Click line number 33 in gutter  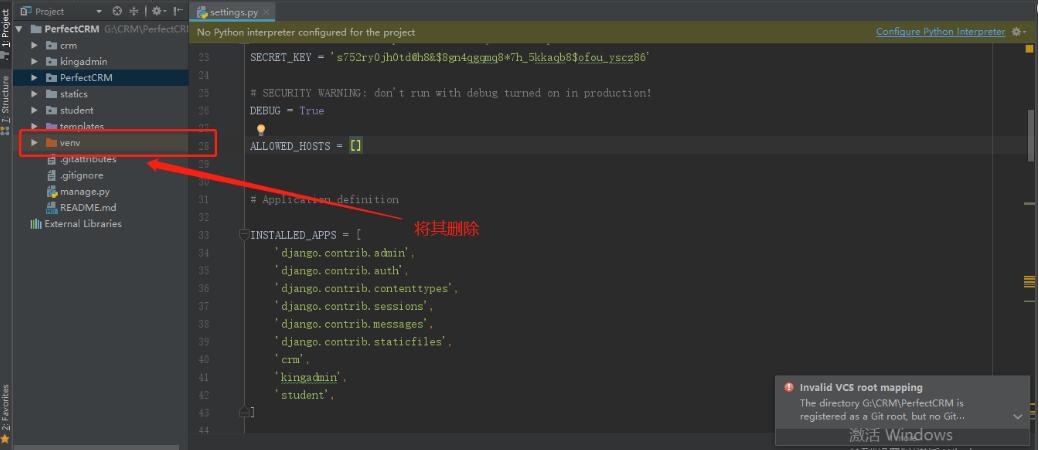coord(203,235)
